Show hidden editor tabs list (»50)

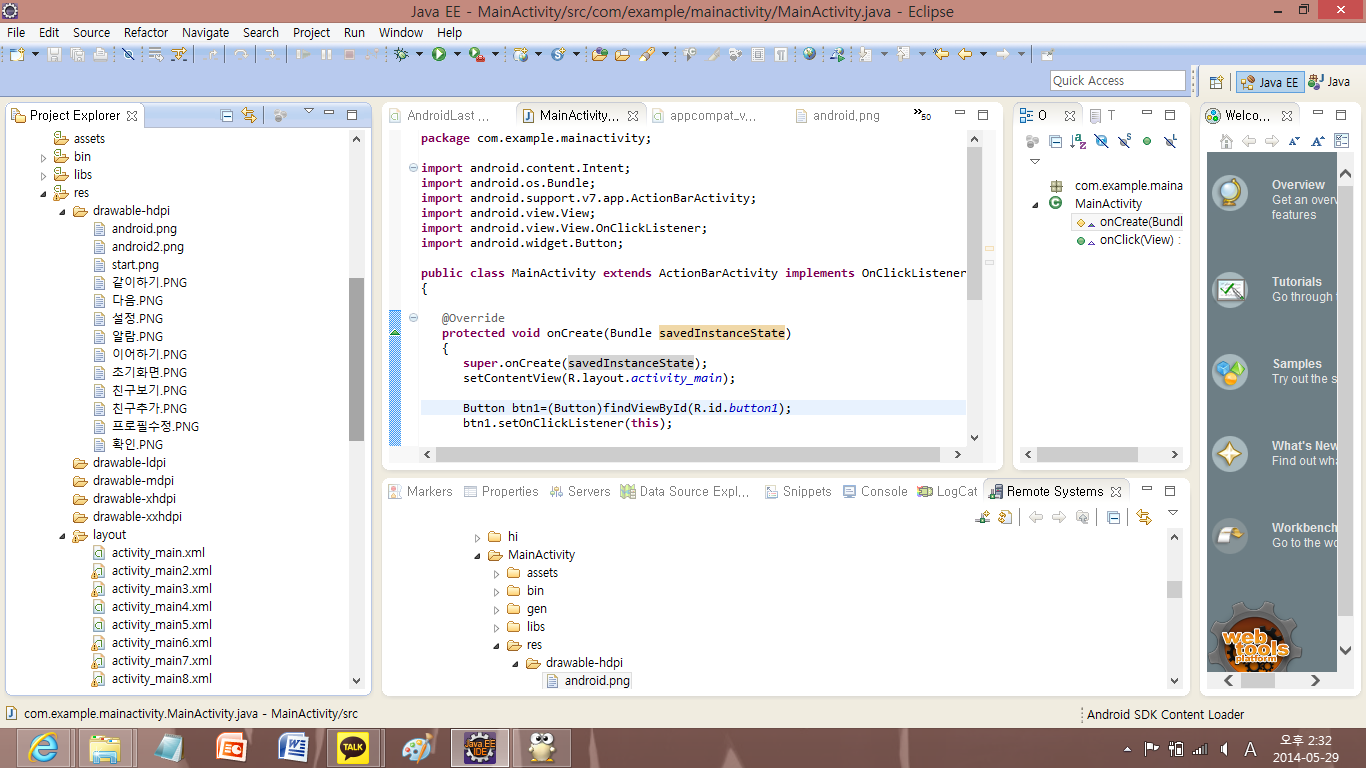click(x=922, y=115)
